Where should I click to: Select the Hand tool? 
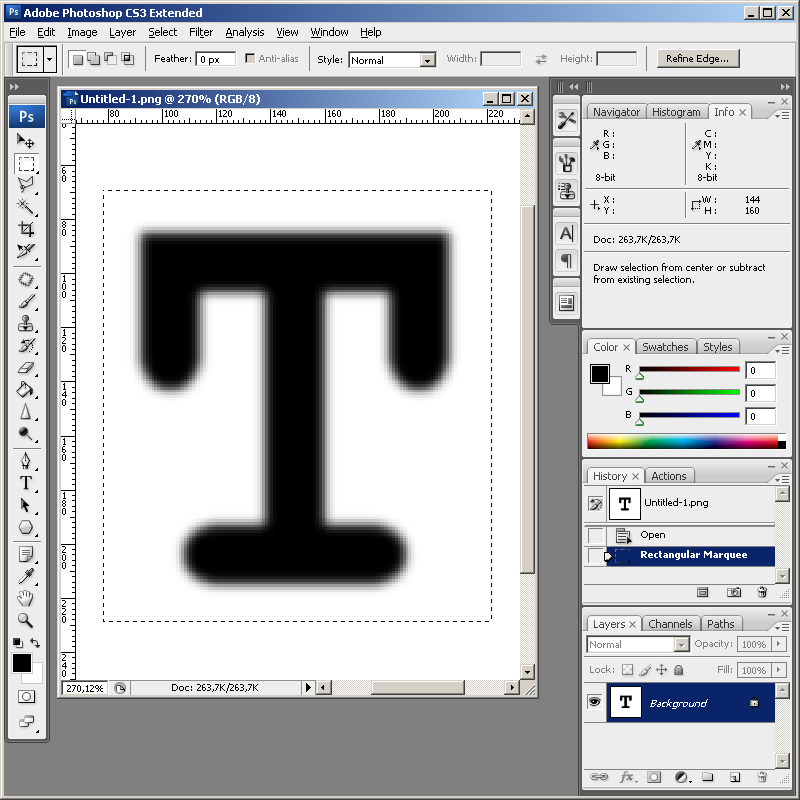point(26,598)
